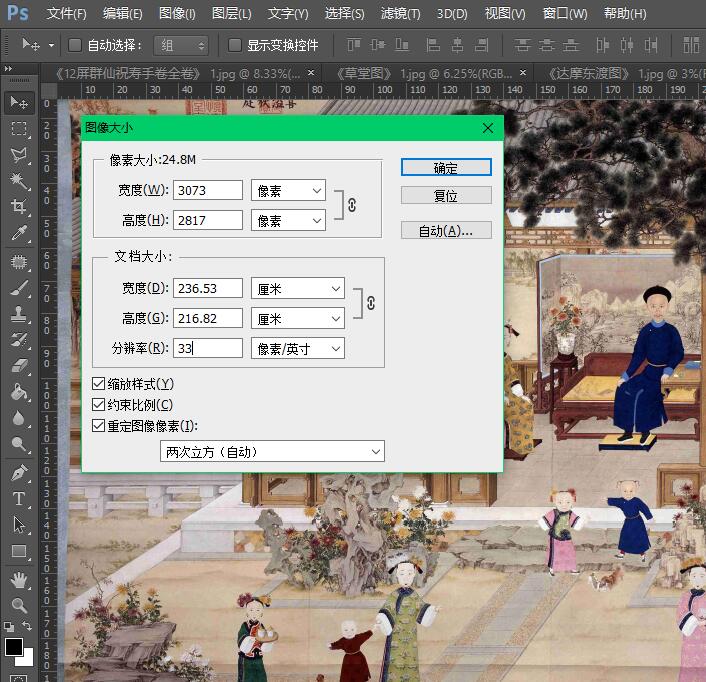Screen dimensions: 706x682
Task: Click align top edges icon
Action: [x=353, y=45]
